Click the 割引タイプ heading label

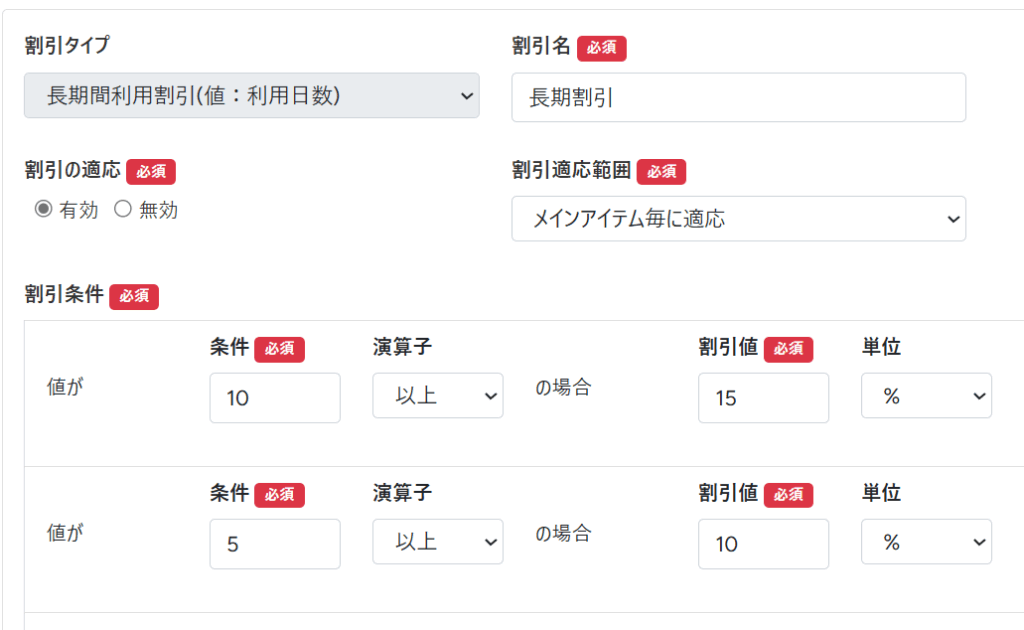tap(67, 45)
